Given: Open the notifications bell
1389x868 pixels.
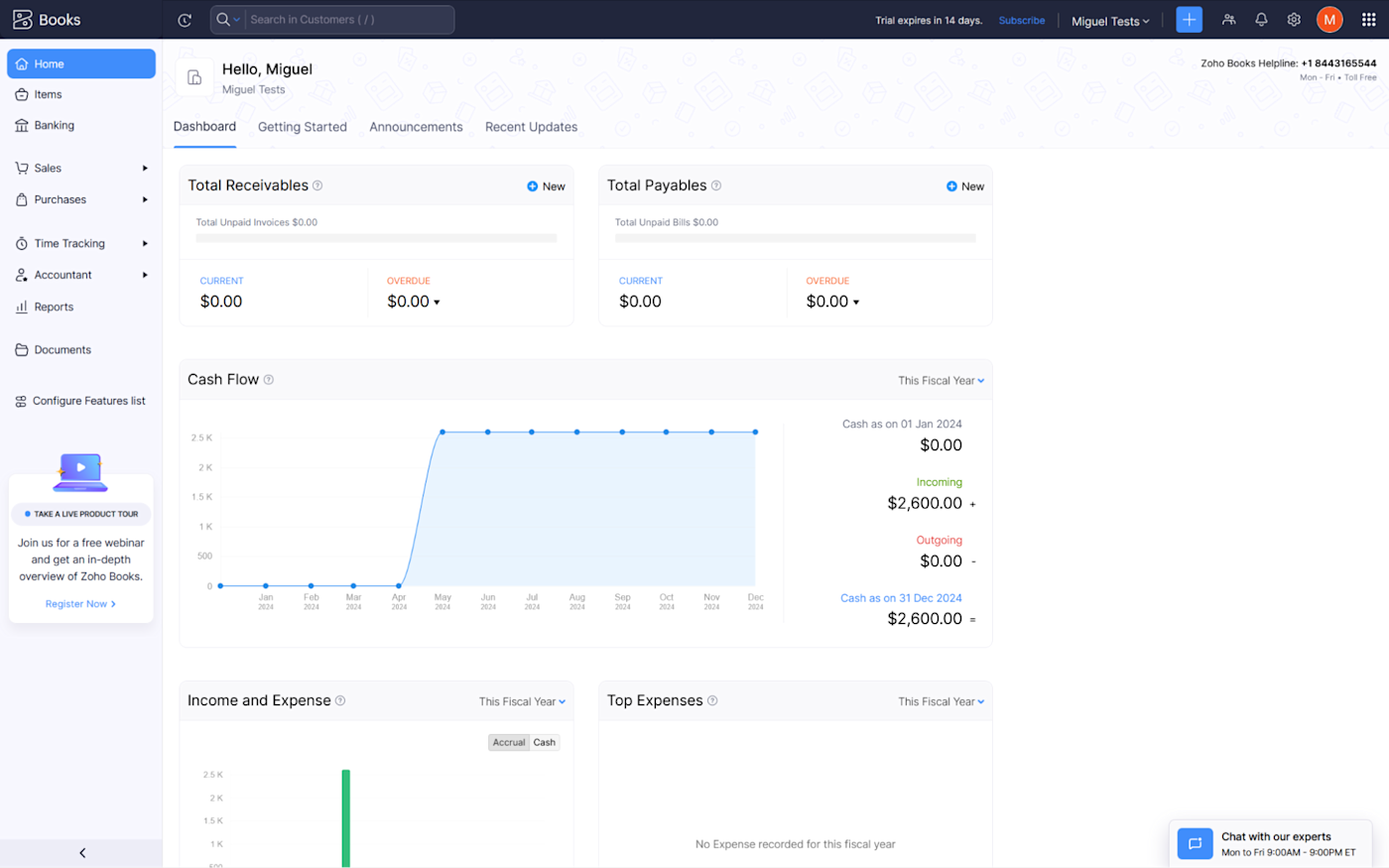Looking at the screenshot, I should point(1261,20).
